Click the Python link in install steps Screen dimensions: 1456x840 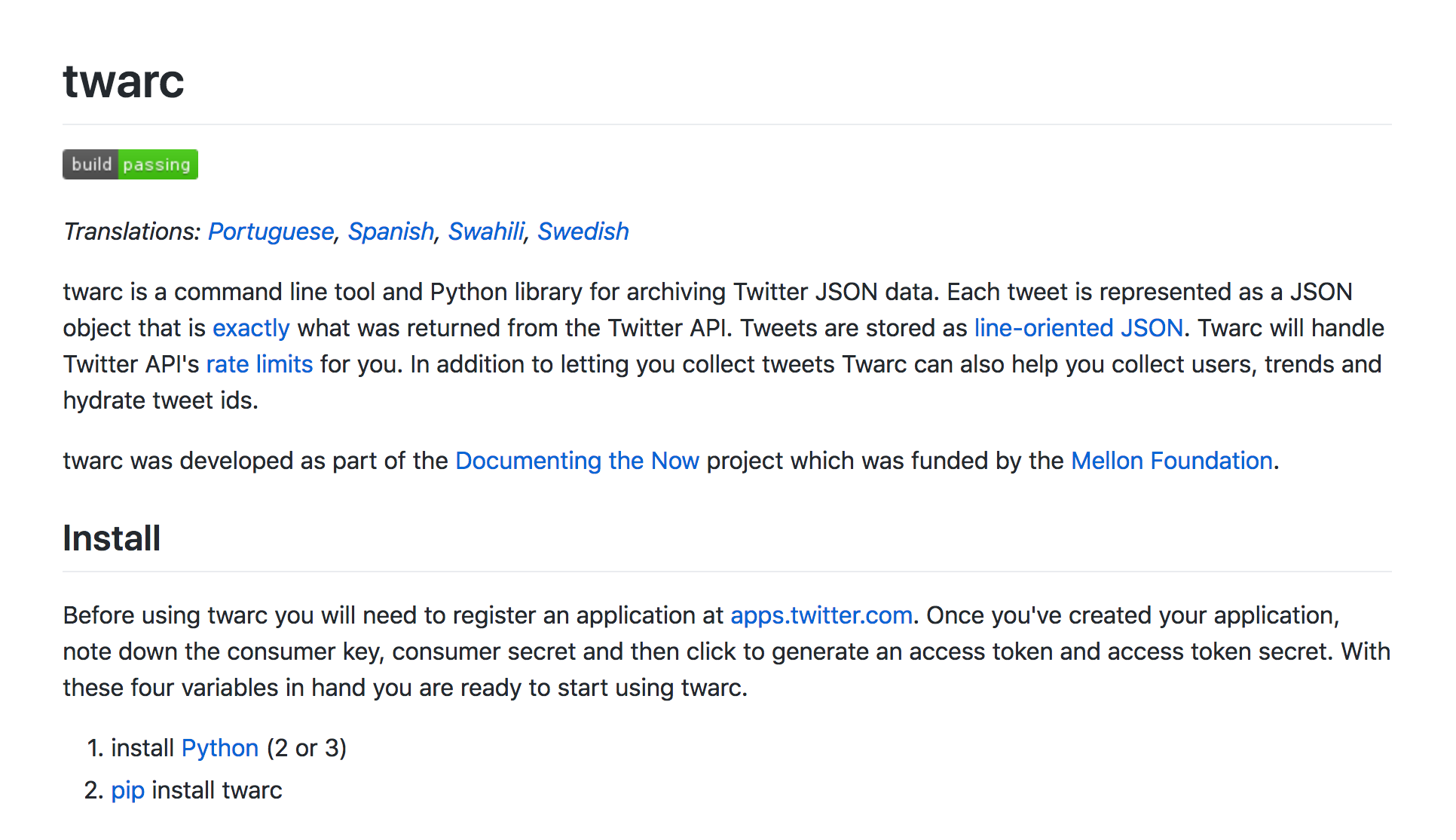tap(220, 748)
